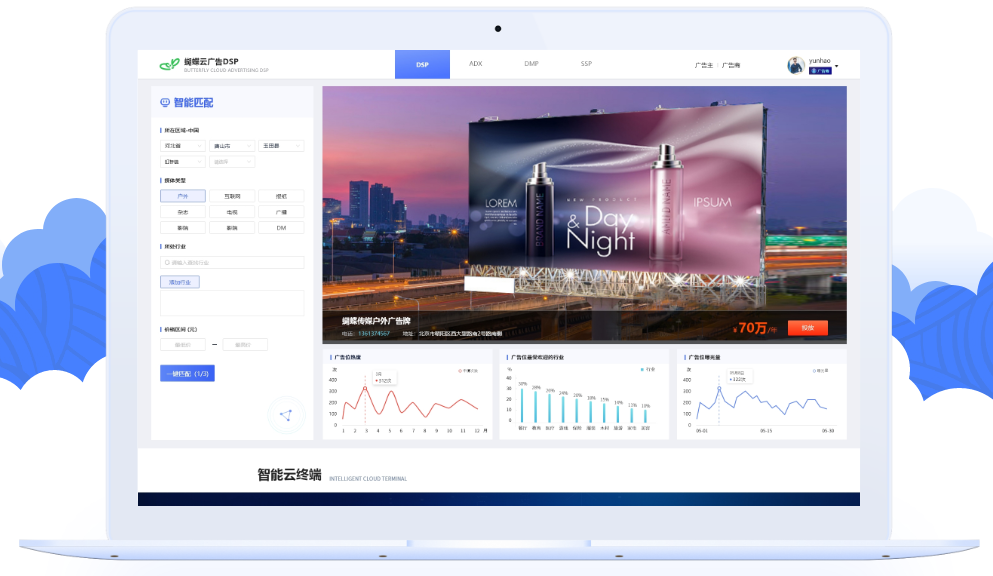Viewport: 993px width, 576px height.
Task: Toggle the 互联网 media type option
Action: [232, 196]
